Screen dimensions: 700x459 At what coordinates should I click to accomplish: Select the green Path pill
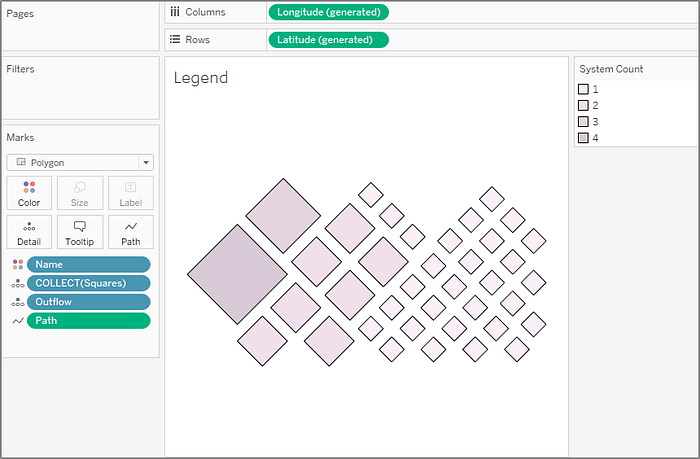pos(88,321)
